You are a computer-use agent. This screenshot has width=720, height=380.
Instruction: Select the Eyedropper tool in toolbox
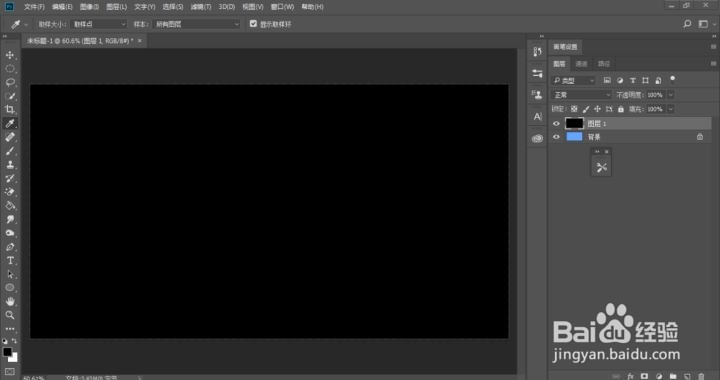coord(10,123)
